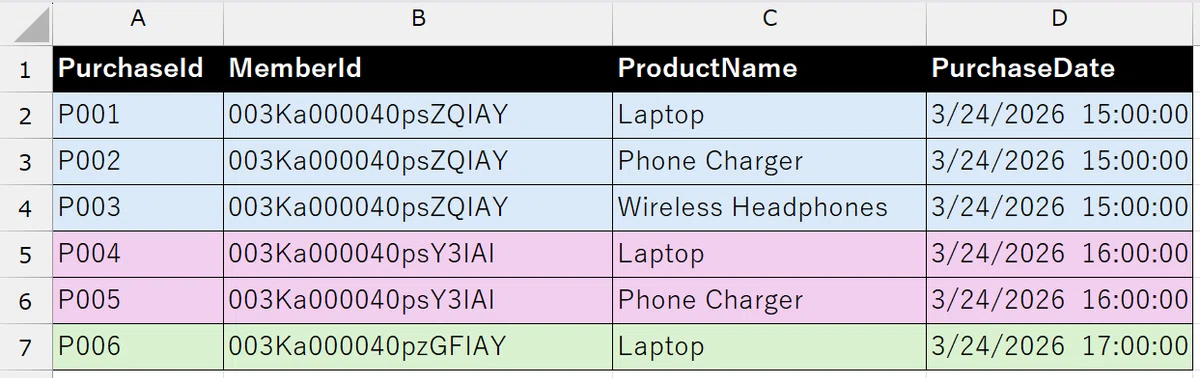Select column B header
Viewport: 1200px width, 378px height.
click(418, 19)
